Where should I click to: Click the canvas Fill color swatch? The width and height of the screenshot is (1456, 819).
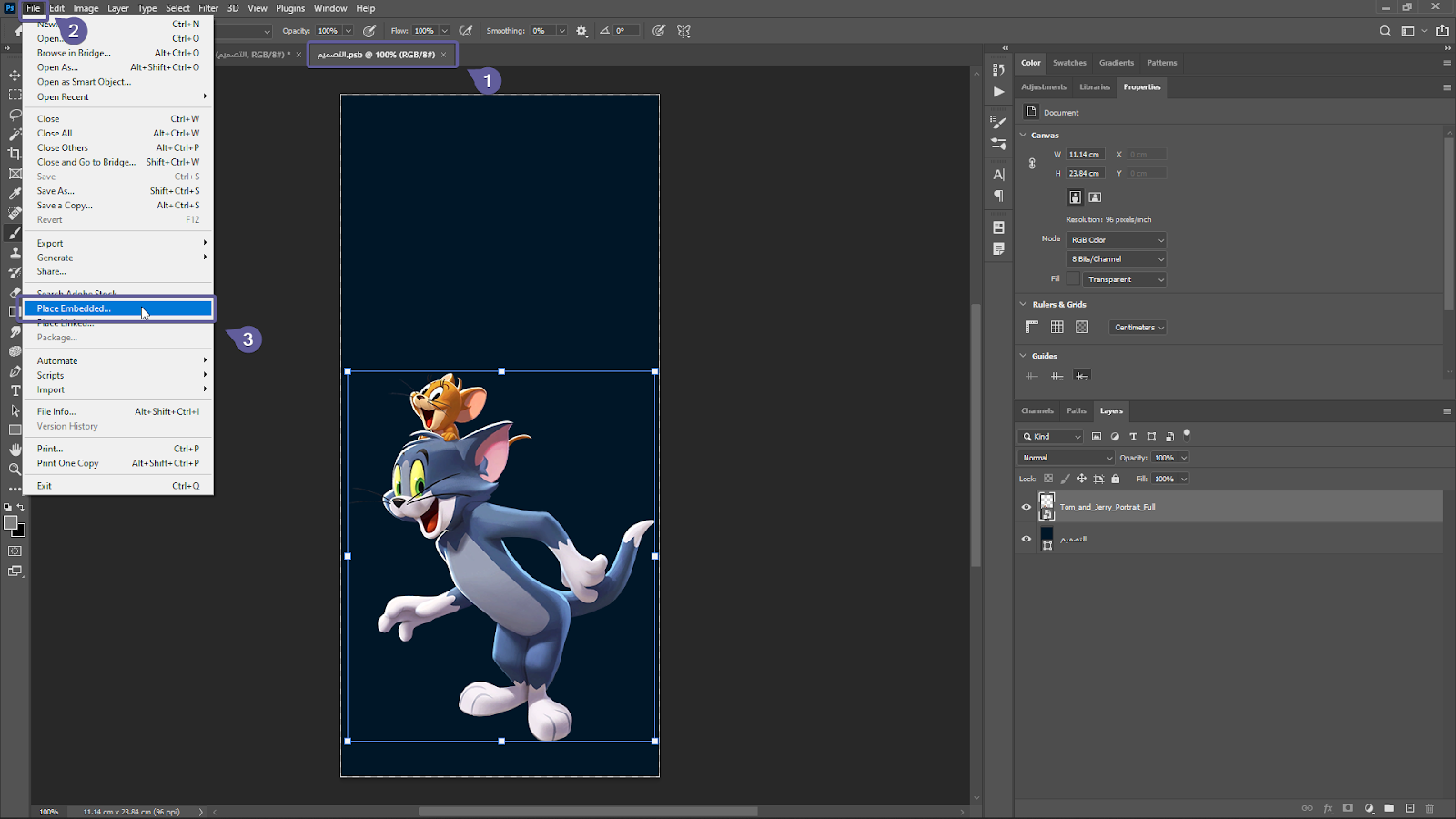click(x=1072, y=279)
